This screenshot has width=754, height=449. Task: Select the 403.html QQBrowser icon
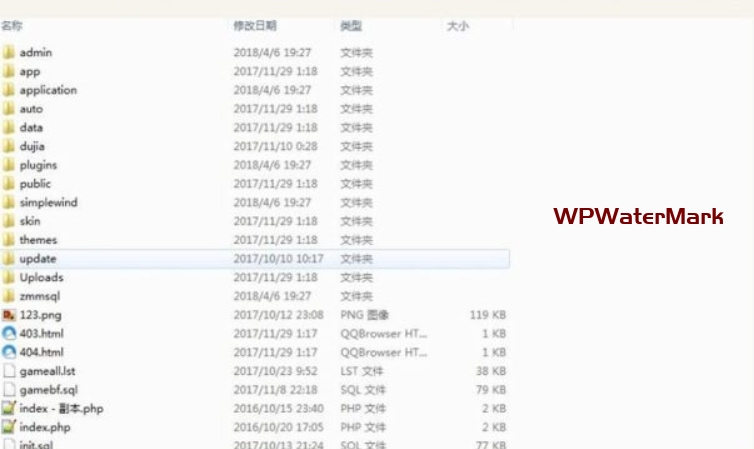(9, 334)
